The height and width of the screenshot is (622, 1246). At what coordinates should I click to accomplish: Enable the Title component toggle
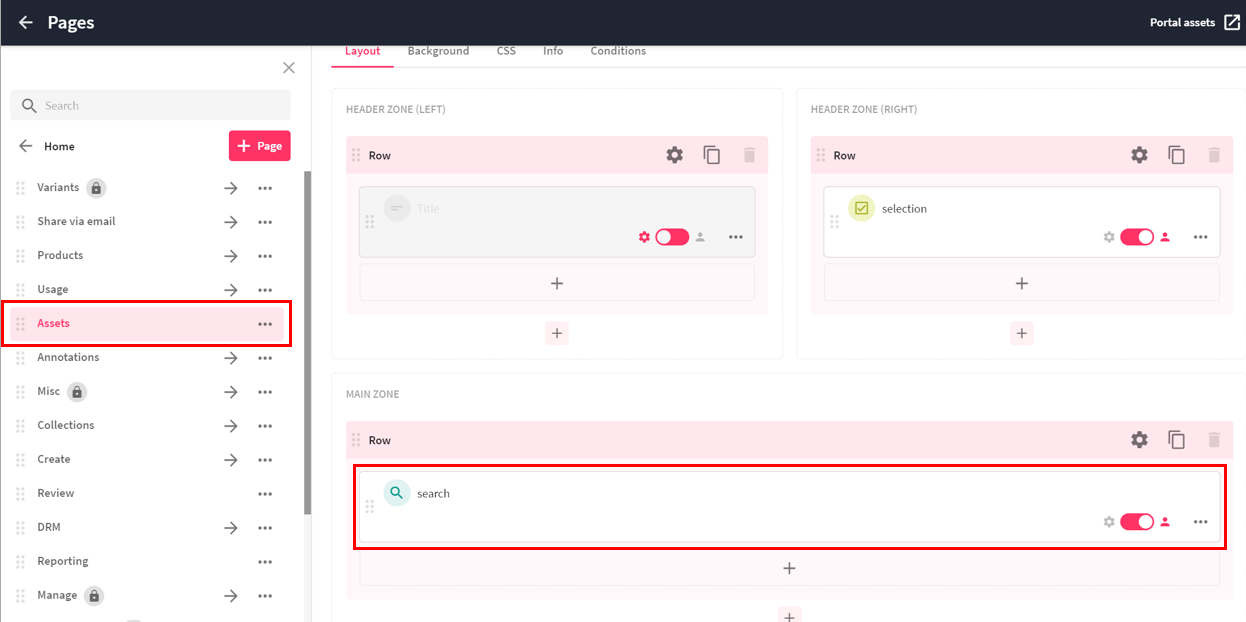[x=672, y=237]
